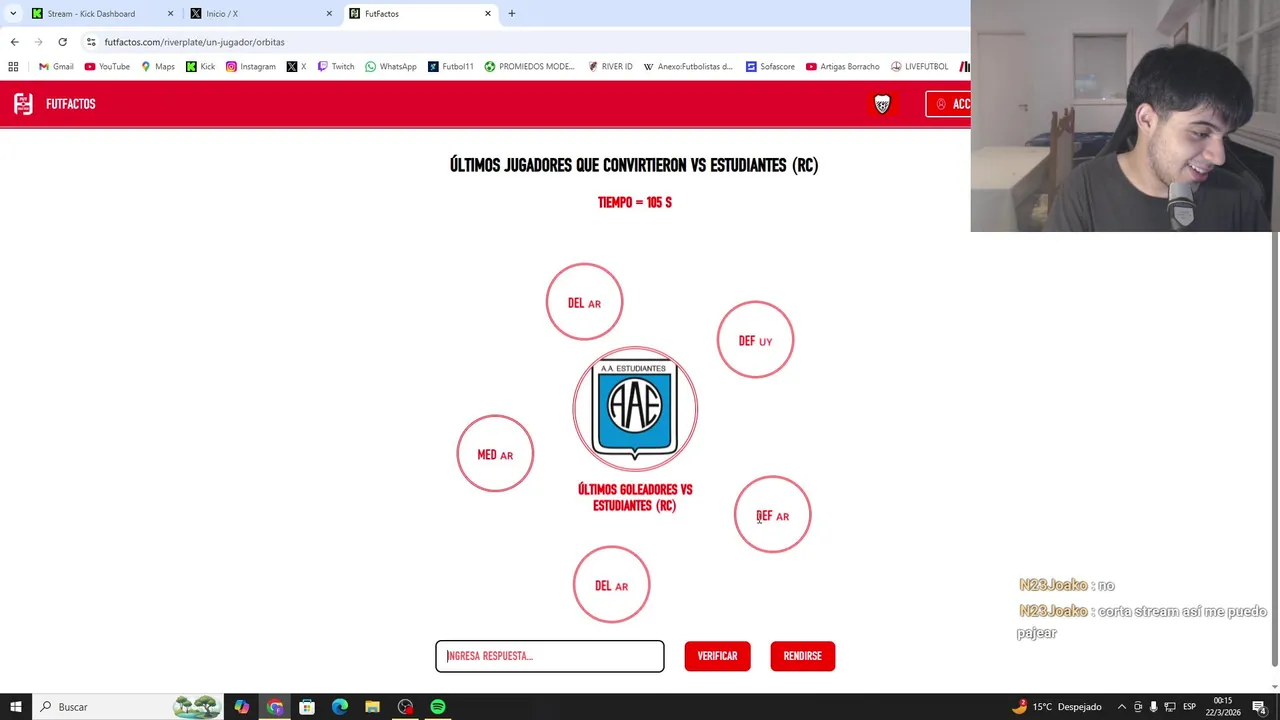Open Microsoft Store from the taskbar
The width and height of the screenshot is (1280, 720).
click(x=307, y=707)
